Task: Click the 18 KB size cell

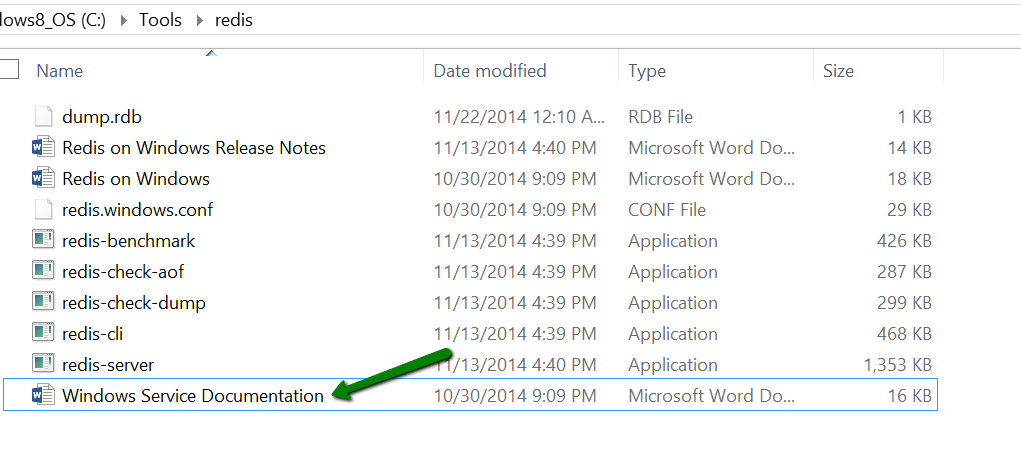Action: click(910, 179)
